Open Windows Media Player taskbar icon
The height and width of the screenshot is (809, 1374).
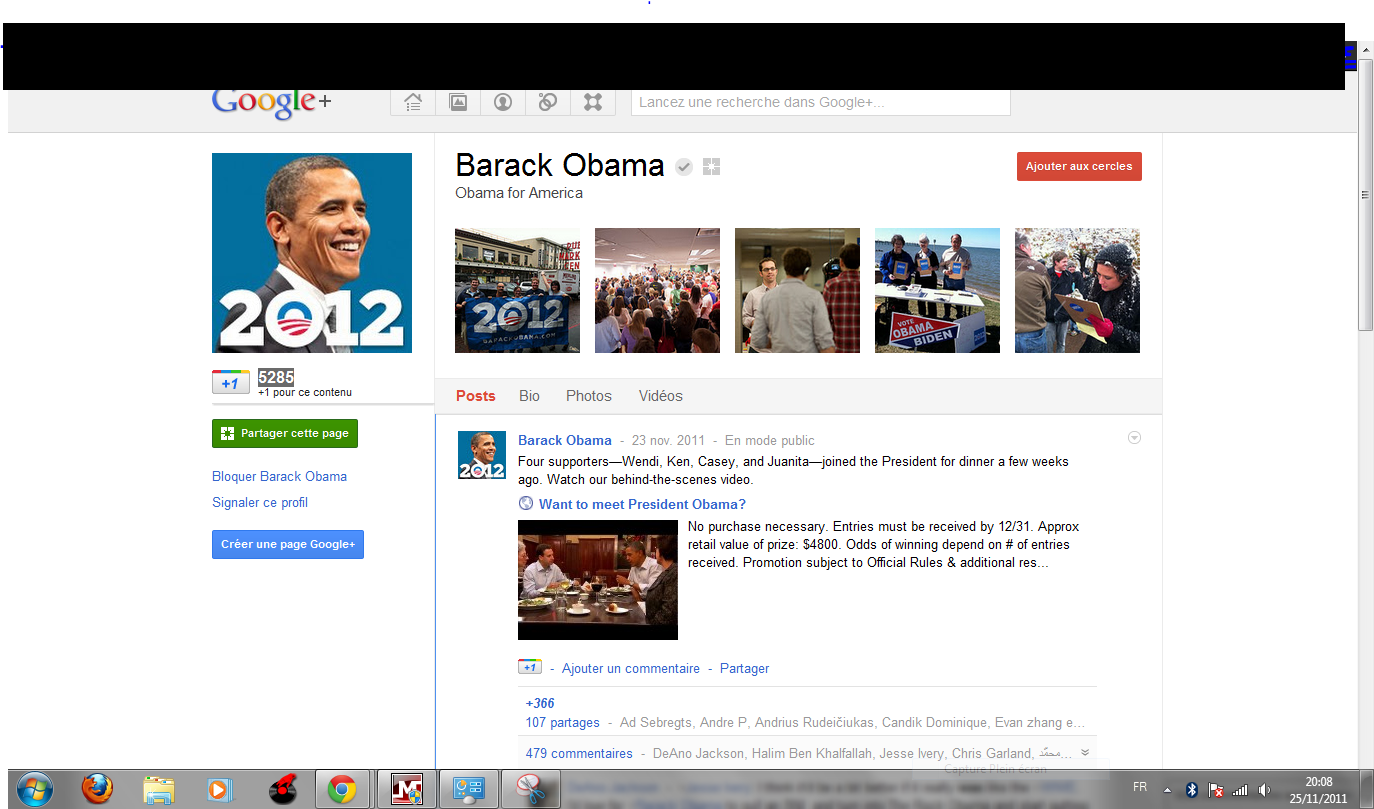tap(219, 790)
